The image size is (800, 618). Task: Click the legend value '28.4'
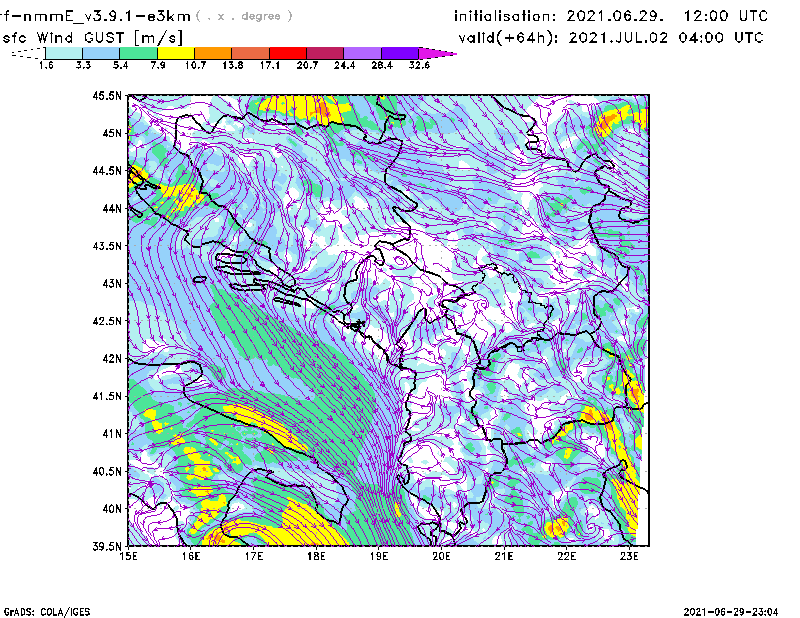(x=382, y=65)
